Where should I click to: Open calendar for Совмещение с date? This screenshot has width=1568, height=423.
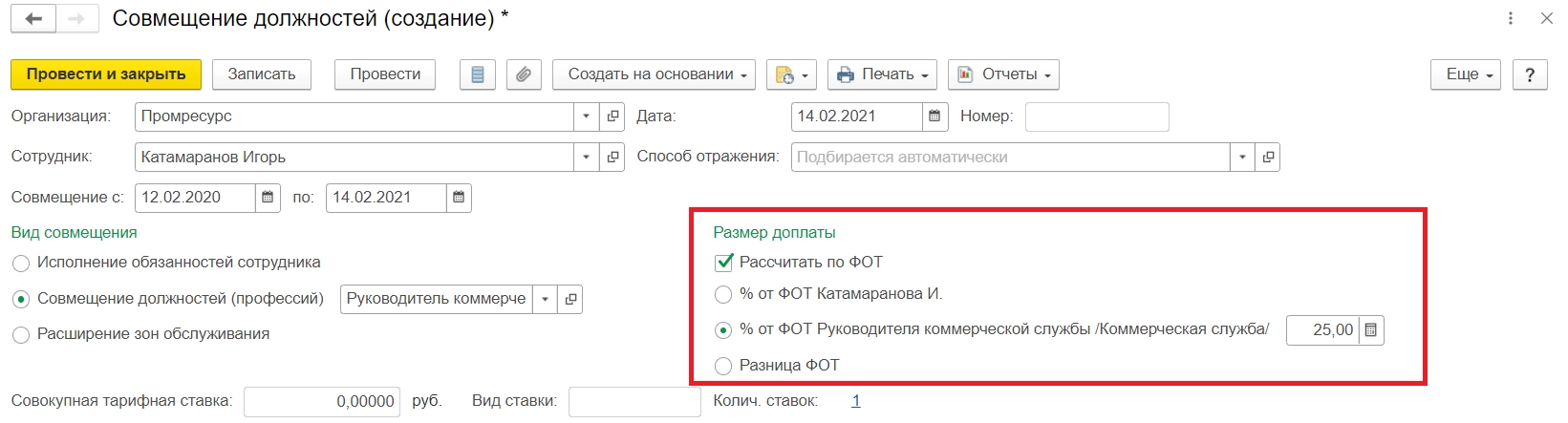tap(268, 198)
